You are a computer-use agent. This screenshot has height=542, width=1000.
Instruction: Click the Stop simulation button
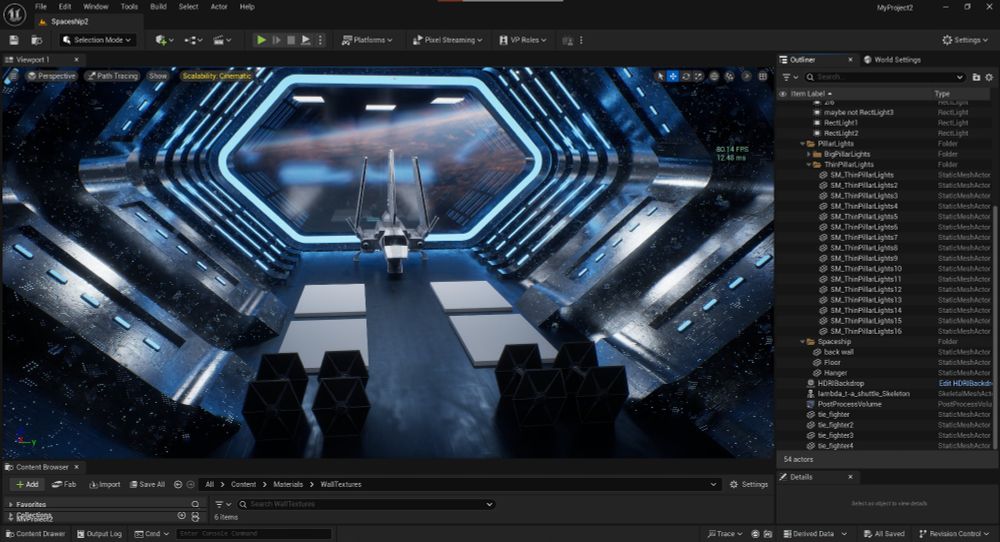point(290,40)
